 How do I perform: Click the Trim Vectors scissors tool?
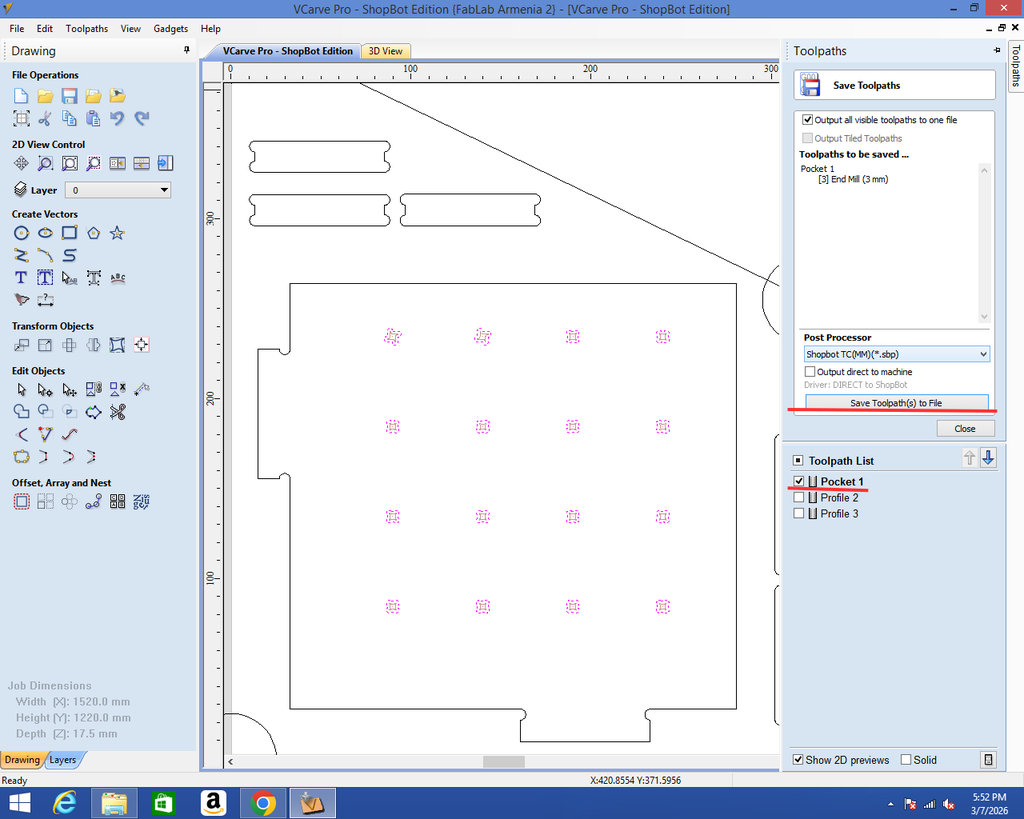118,412
